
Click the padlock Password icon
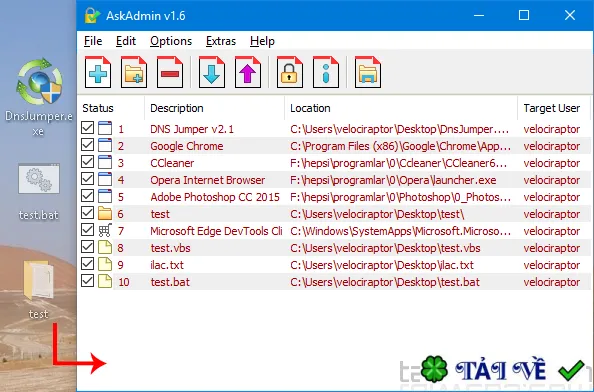coord(290,72)
